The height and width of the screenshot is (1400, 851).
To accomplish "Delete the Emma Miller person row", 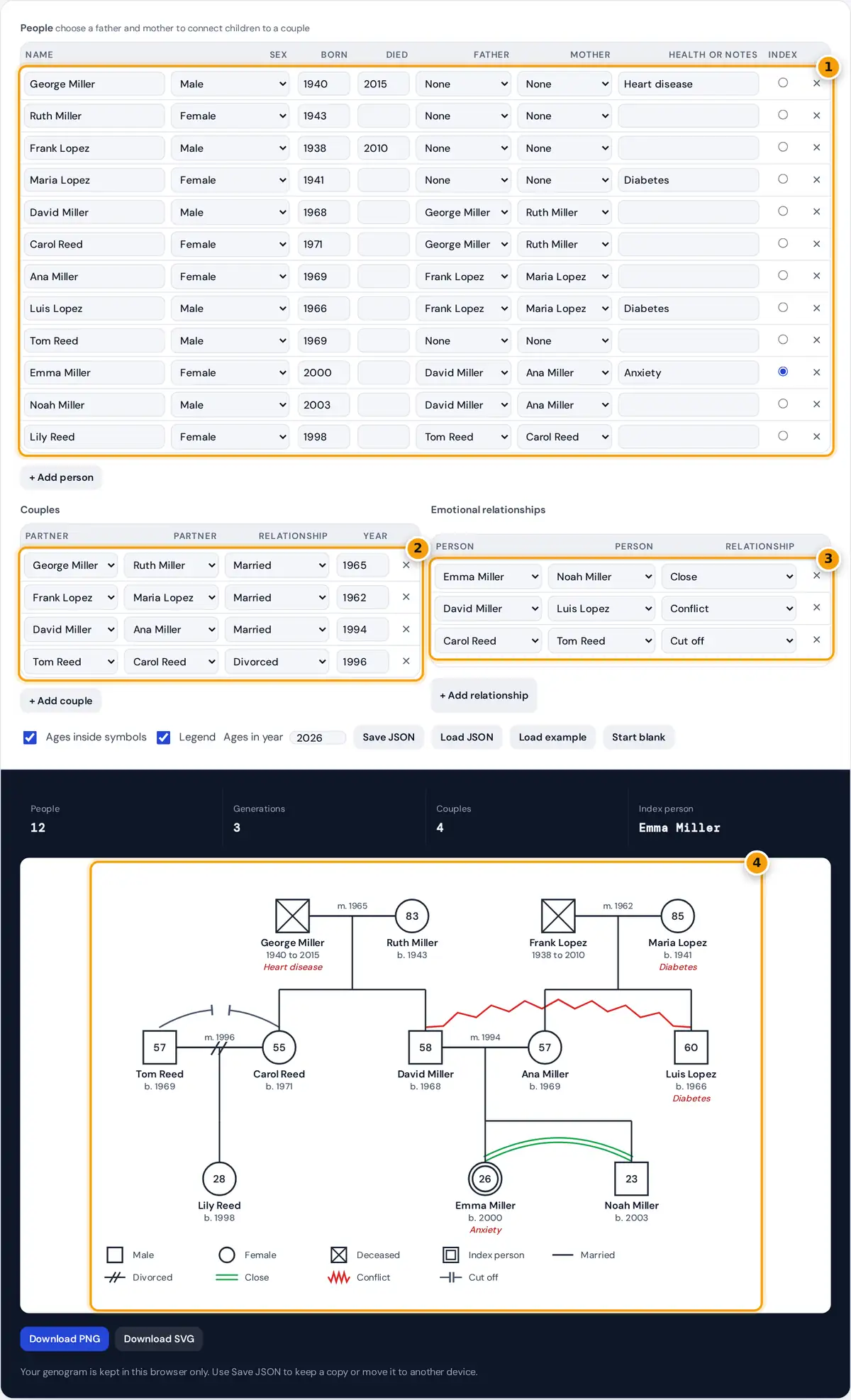I will point(816,372).
